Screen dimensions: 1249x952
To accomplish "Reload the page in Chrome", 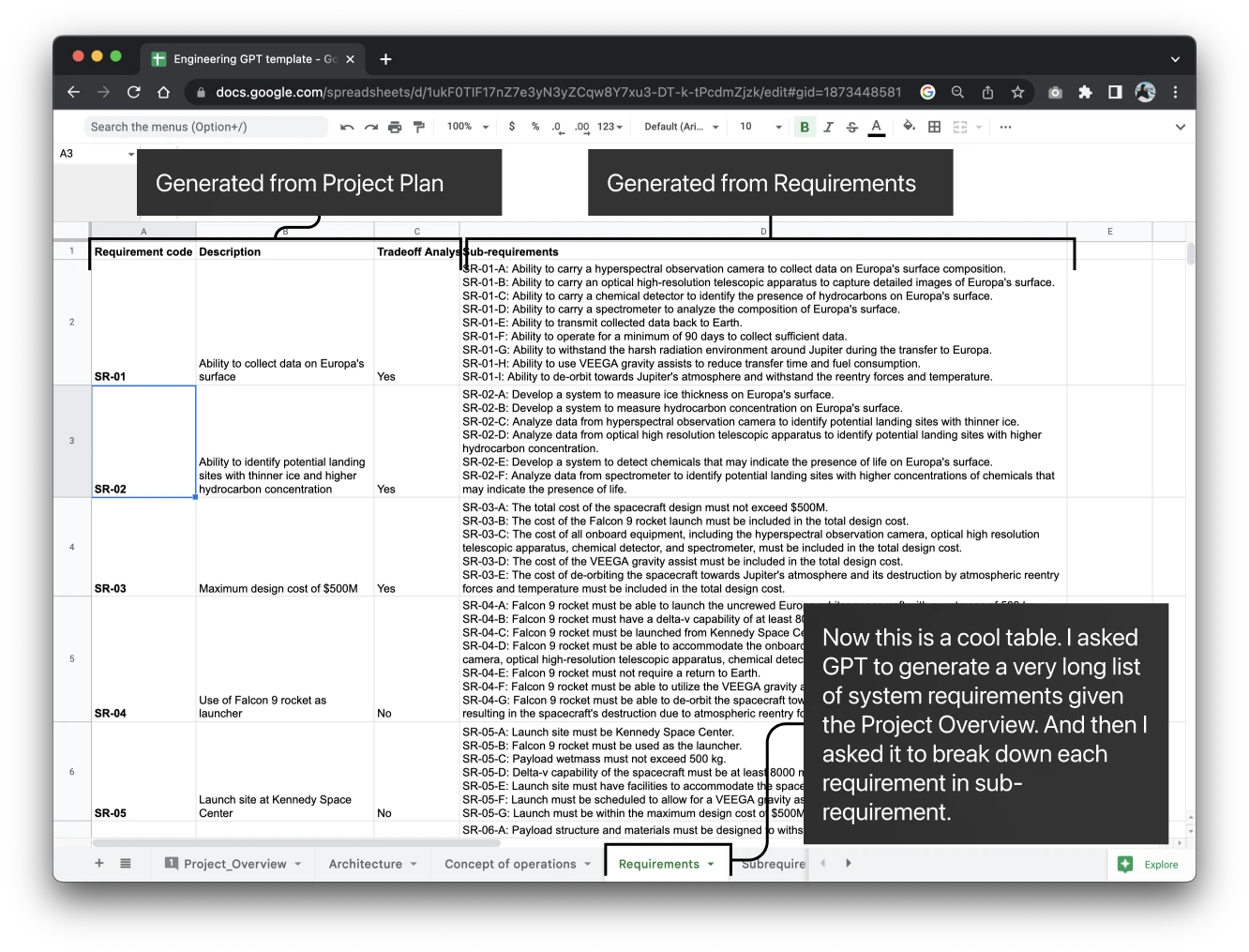I will [134, 92].
